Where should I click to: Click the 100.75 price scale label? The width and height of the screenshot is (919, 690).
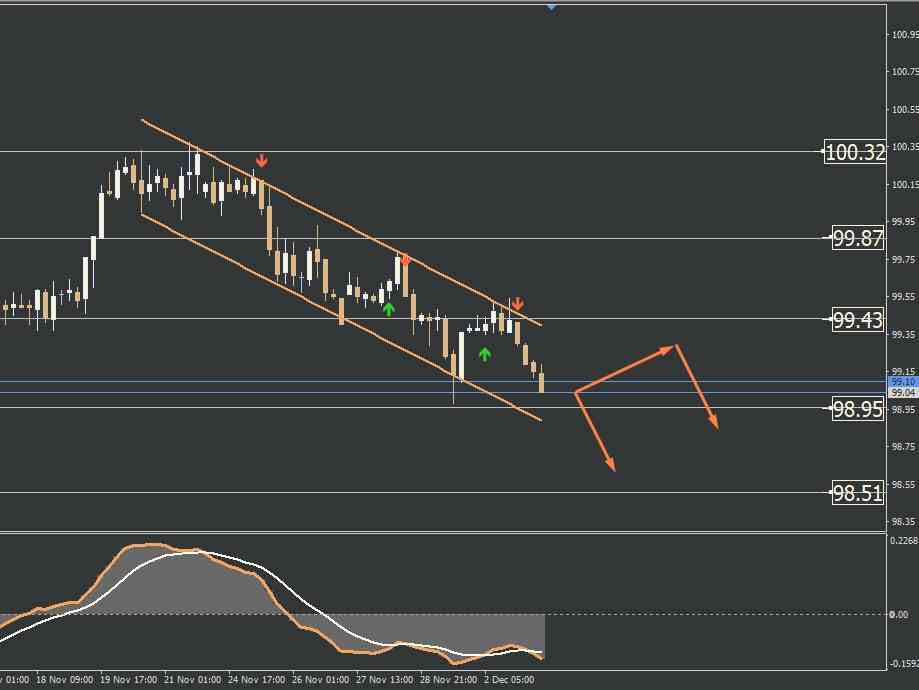tap(905, 72)
